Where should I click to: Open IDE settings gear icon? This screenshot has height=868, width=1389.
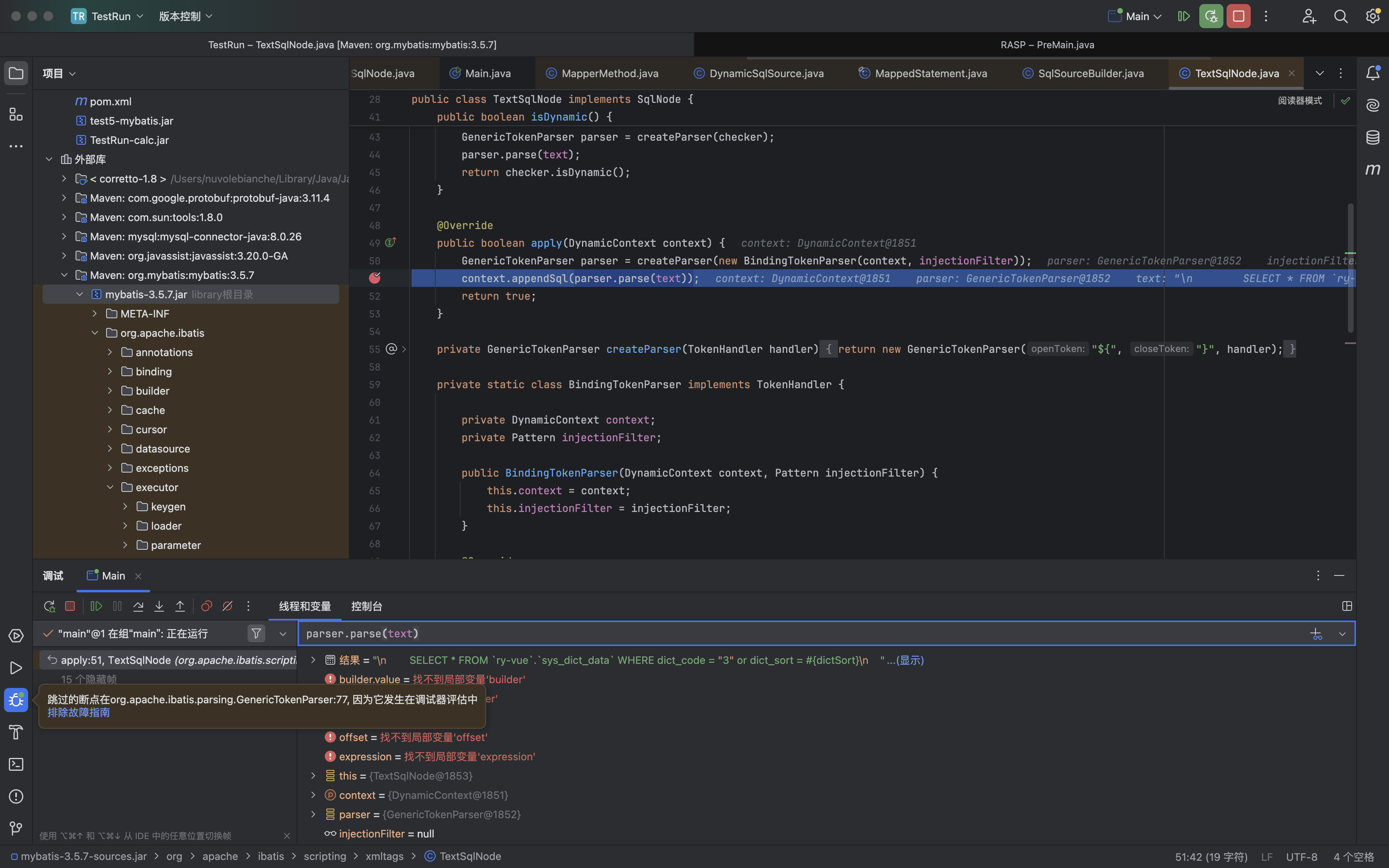[1373, 16]
